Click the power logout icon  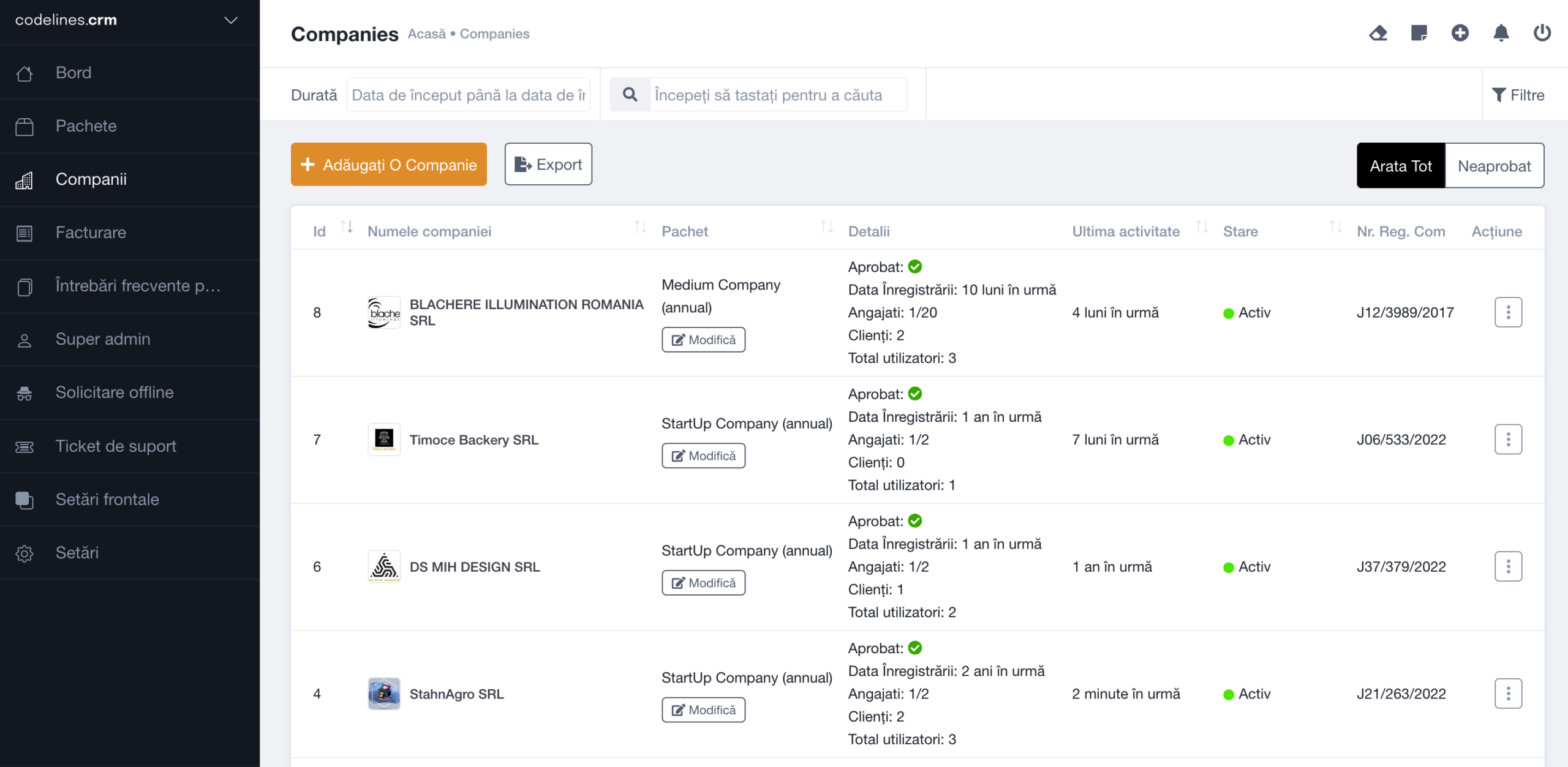coord(1542,33)
